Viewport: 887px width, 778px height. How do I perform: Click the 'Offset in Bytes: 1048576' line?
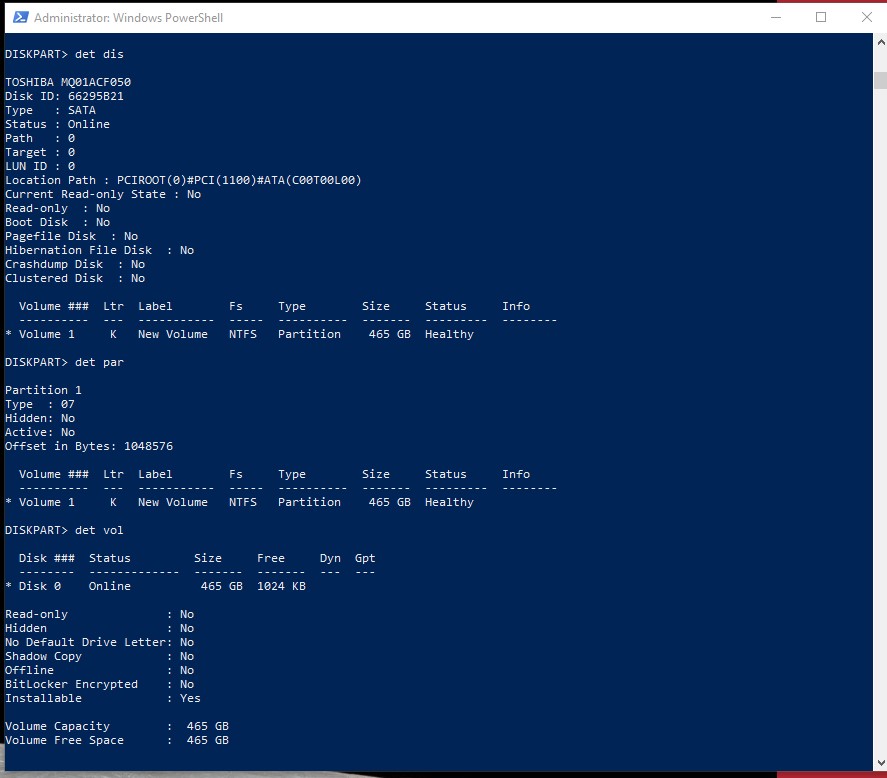pyautogui.click(x=89, y=446)
